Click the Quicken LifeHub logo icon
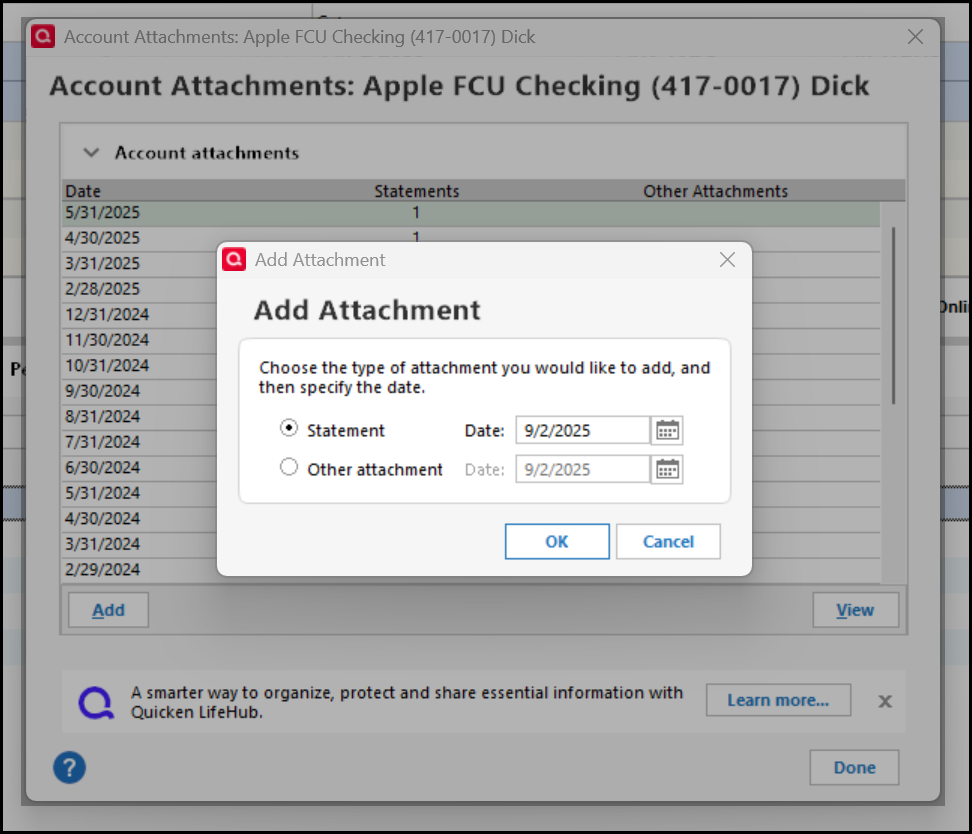Viewport: 972px width, 834px height. click(96, 703)
